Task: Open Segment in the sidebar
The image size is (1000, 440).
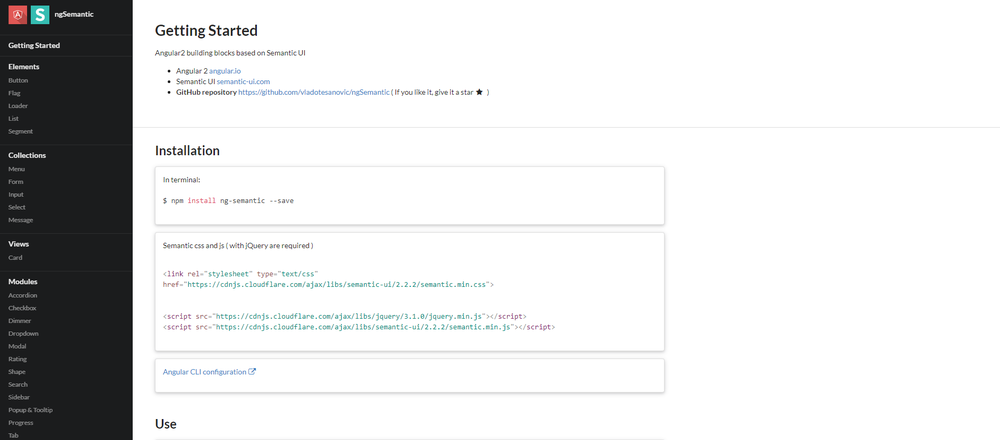Action: pos(20,131)
